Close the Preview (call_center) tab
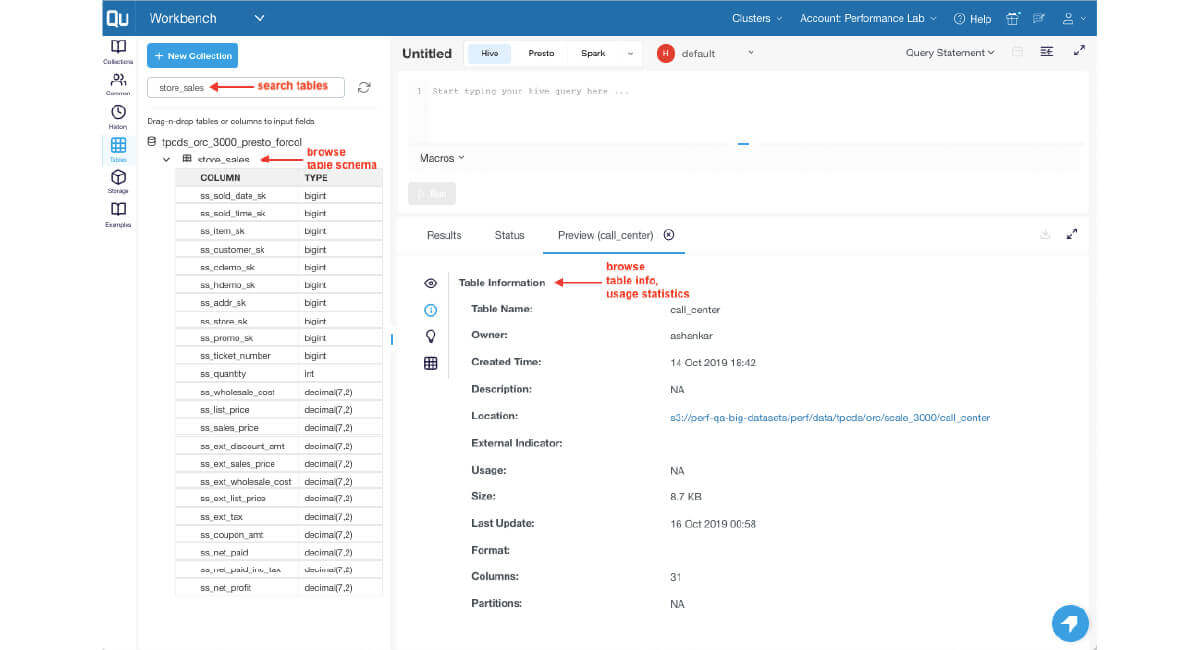 tap(669, 235)
